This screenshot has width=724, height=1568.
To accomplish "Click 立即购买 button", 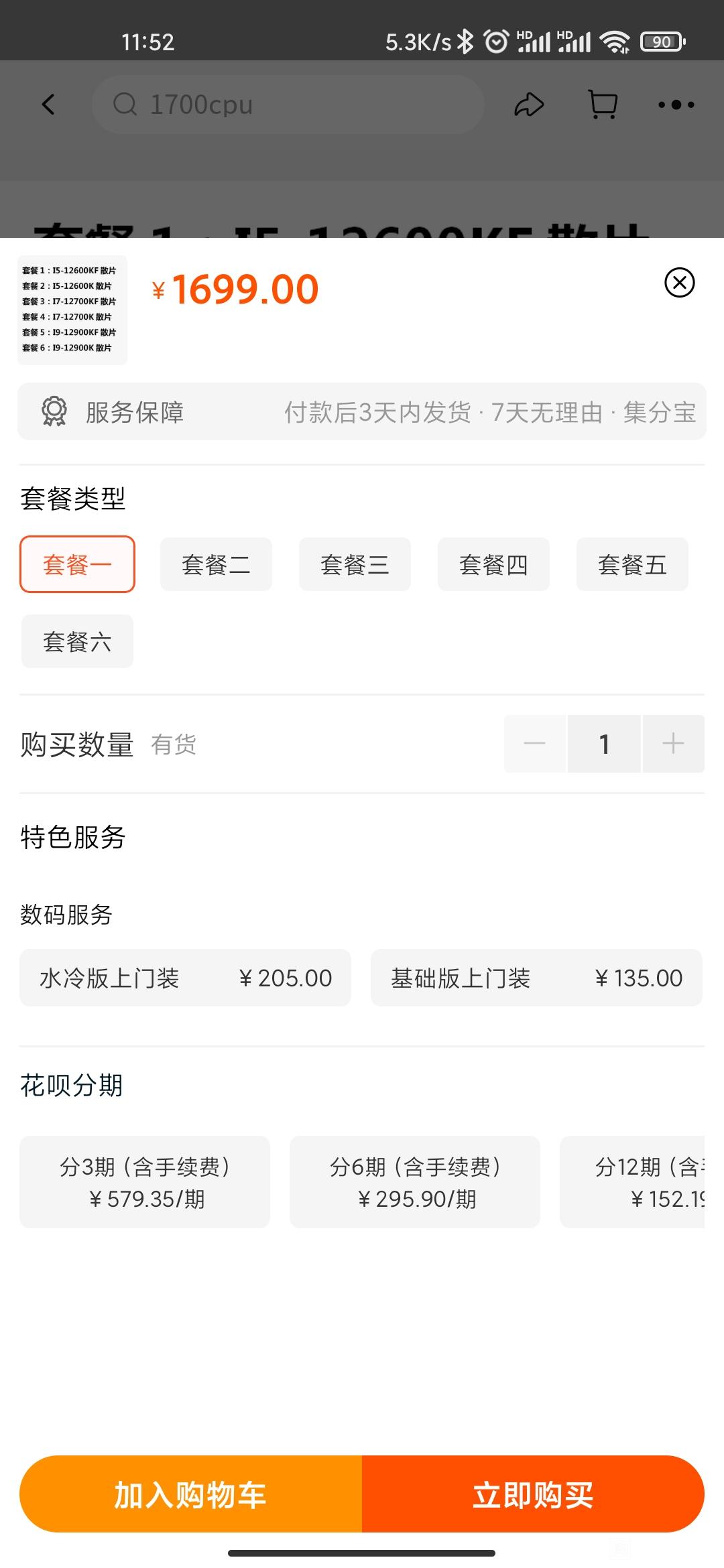I will [x=533, y=1494].
